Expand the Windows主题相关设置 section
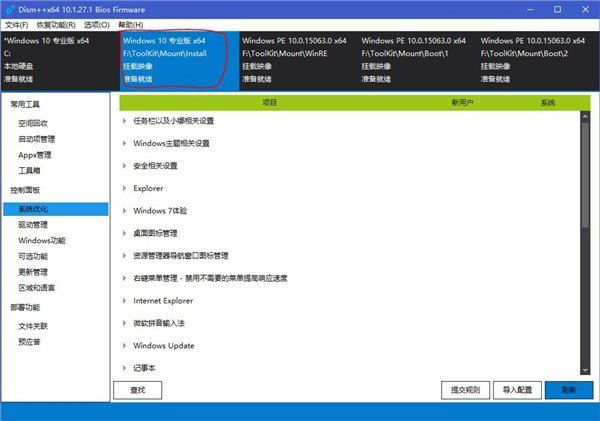 tap(171, 143)
